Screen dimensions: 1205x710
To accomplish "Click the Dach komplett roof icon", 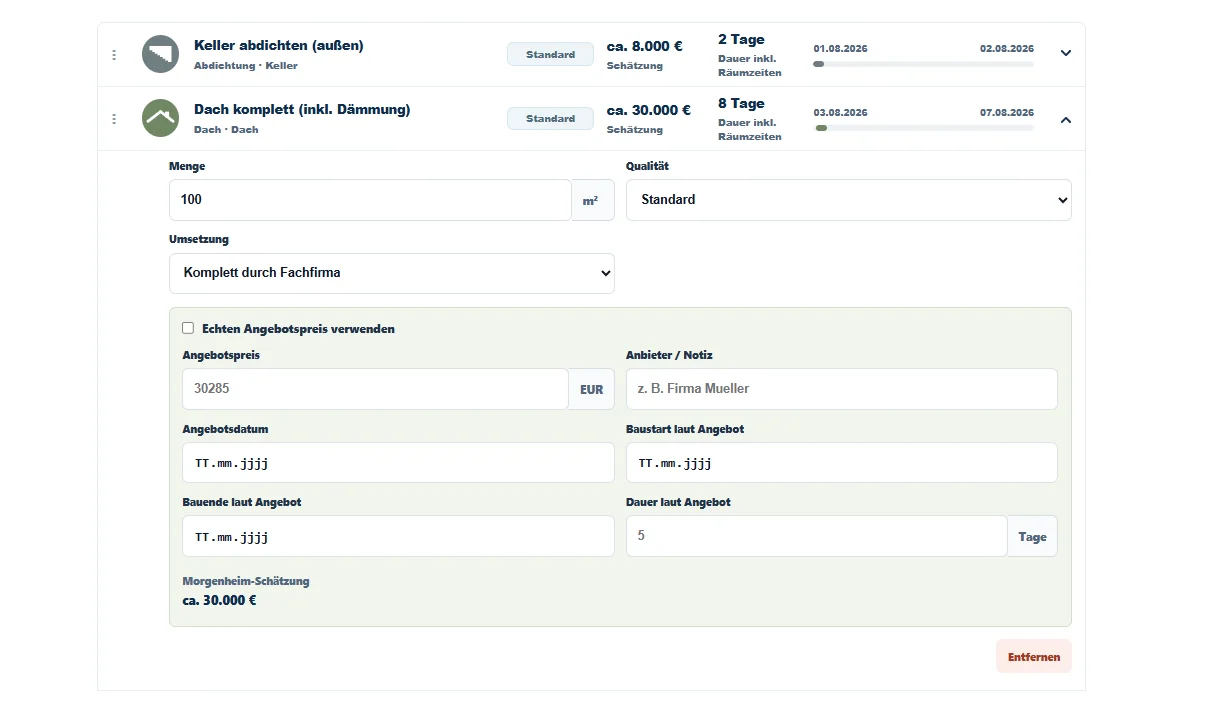I will 160,118.
